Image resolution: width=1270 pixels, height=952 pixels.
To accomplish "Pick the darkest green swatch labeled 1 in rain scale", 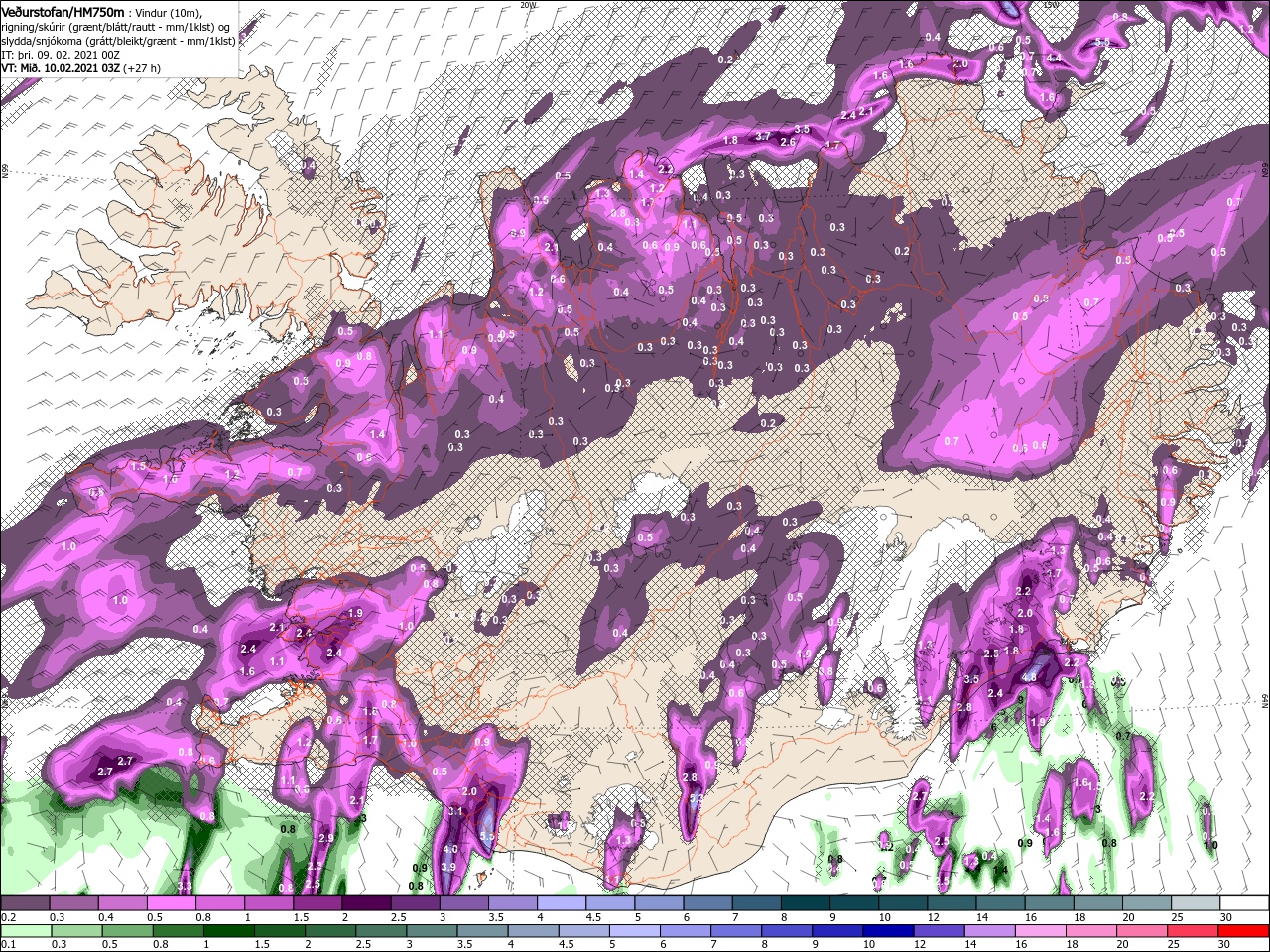I will point(226,930).
